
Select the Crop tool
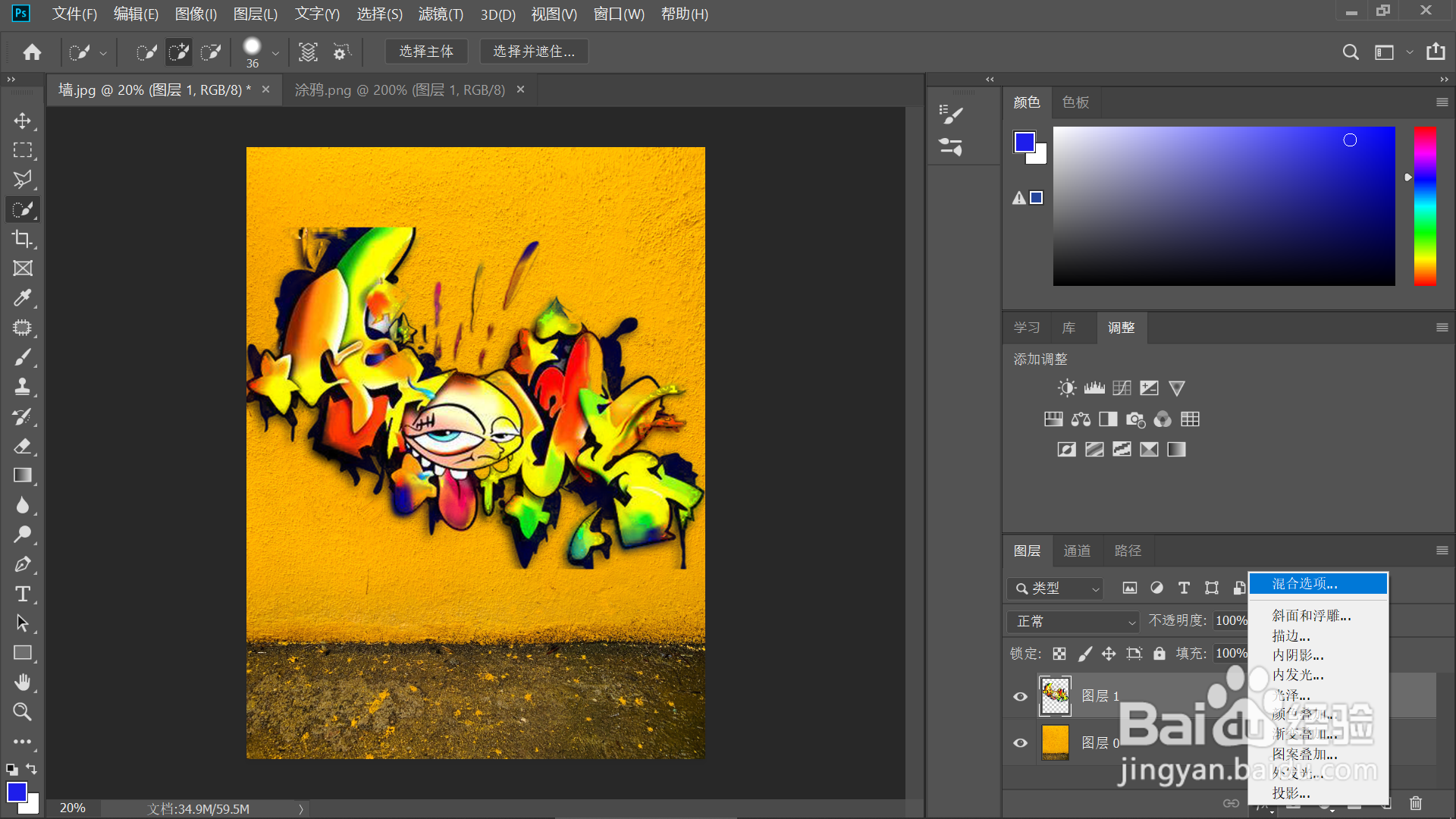pos(22,239)
